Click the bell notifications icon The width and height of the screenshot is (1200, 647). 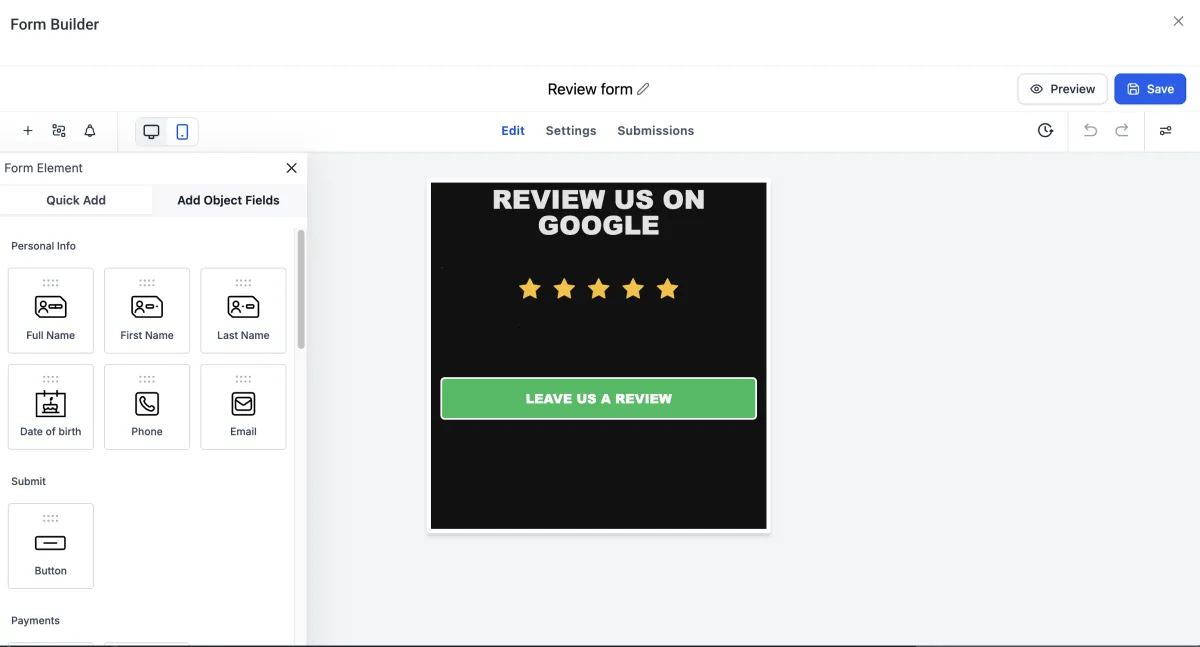pos(90,131)
